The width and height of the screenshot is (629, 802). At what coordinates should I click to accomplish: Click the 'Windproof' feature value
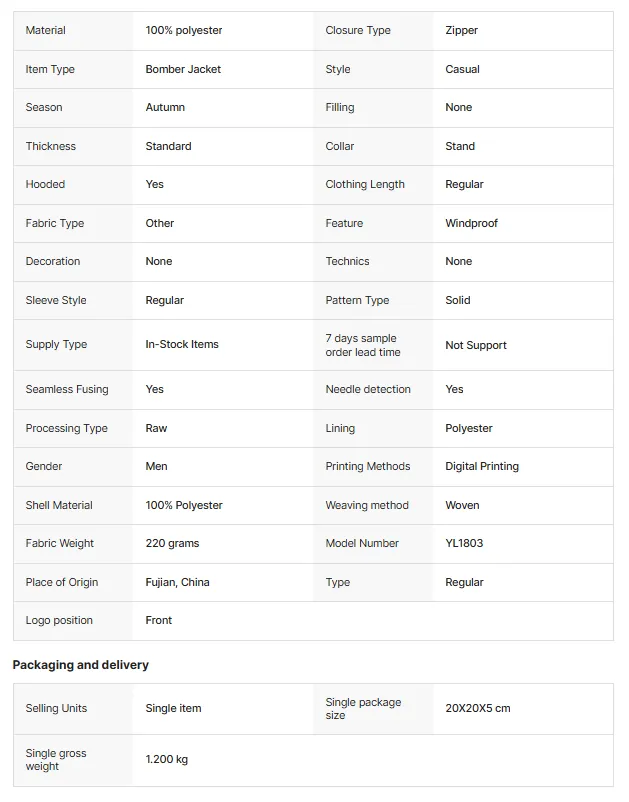[471, 223]
